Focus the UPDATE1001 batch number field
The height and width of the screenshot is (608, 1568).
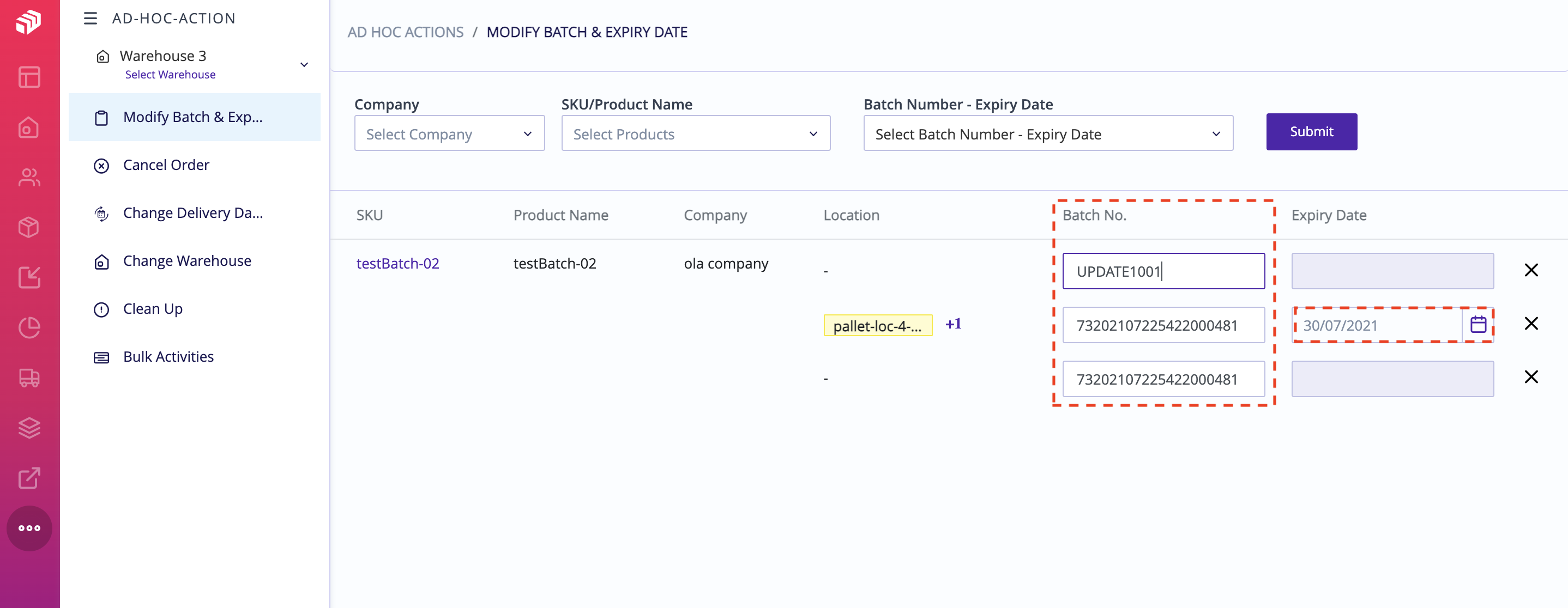click(1163, 271)
